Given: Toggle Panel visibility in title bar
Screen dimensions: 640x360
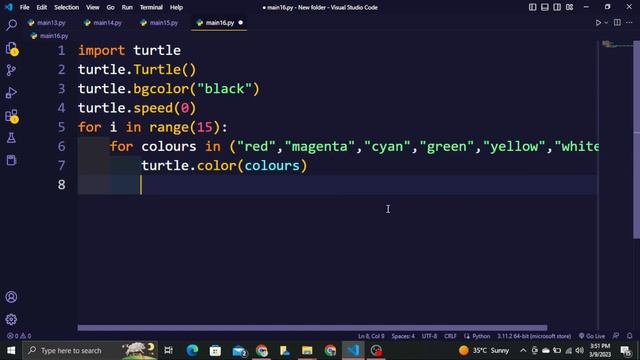Looking at the screenshot, I should (545, 7).
